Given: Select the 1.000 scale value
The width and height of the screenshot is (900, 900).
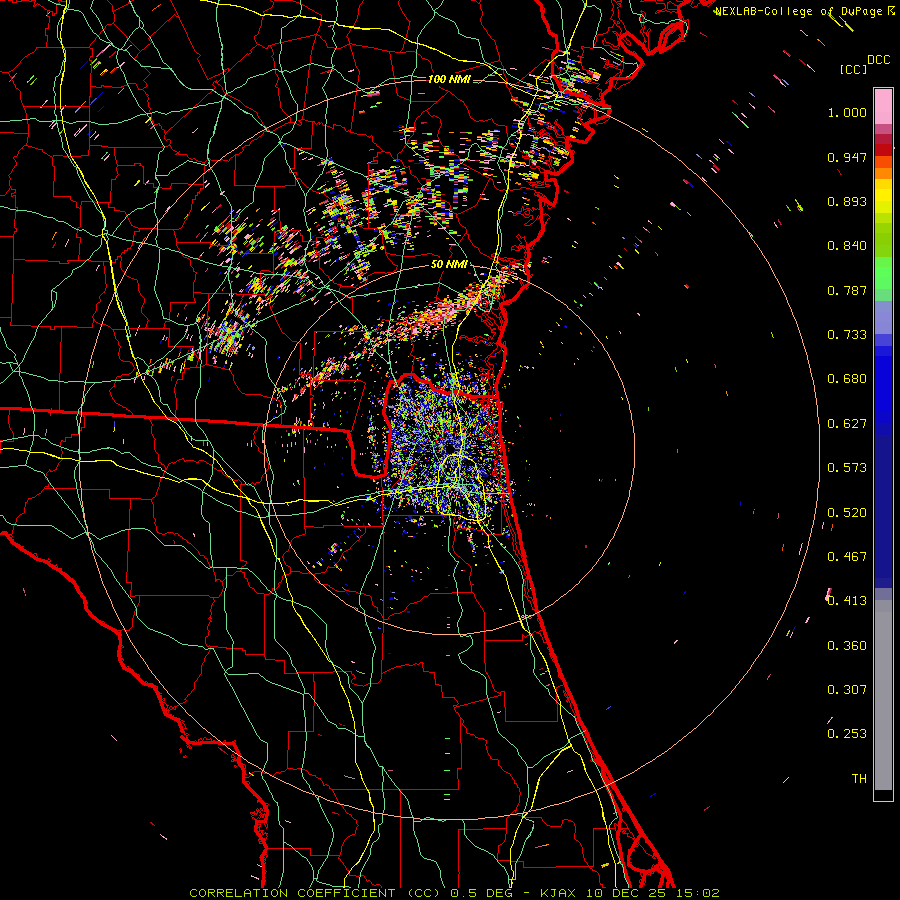Looking at the screenshot, I should tap(847, 112).
